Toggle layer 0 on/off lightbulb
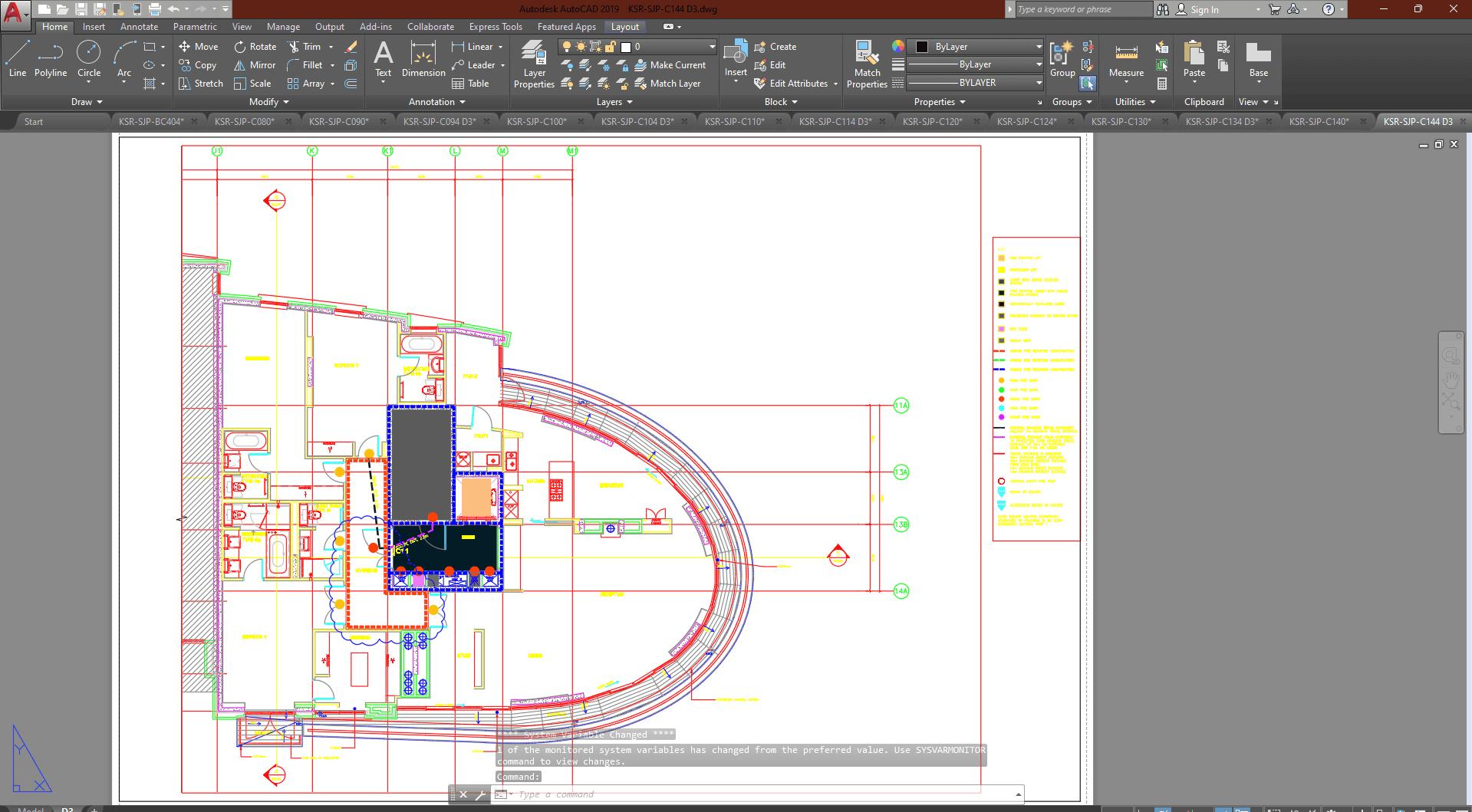1472x812 pixels. pyautogui.click(x=567, y=47)
